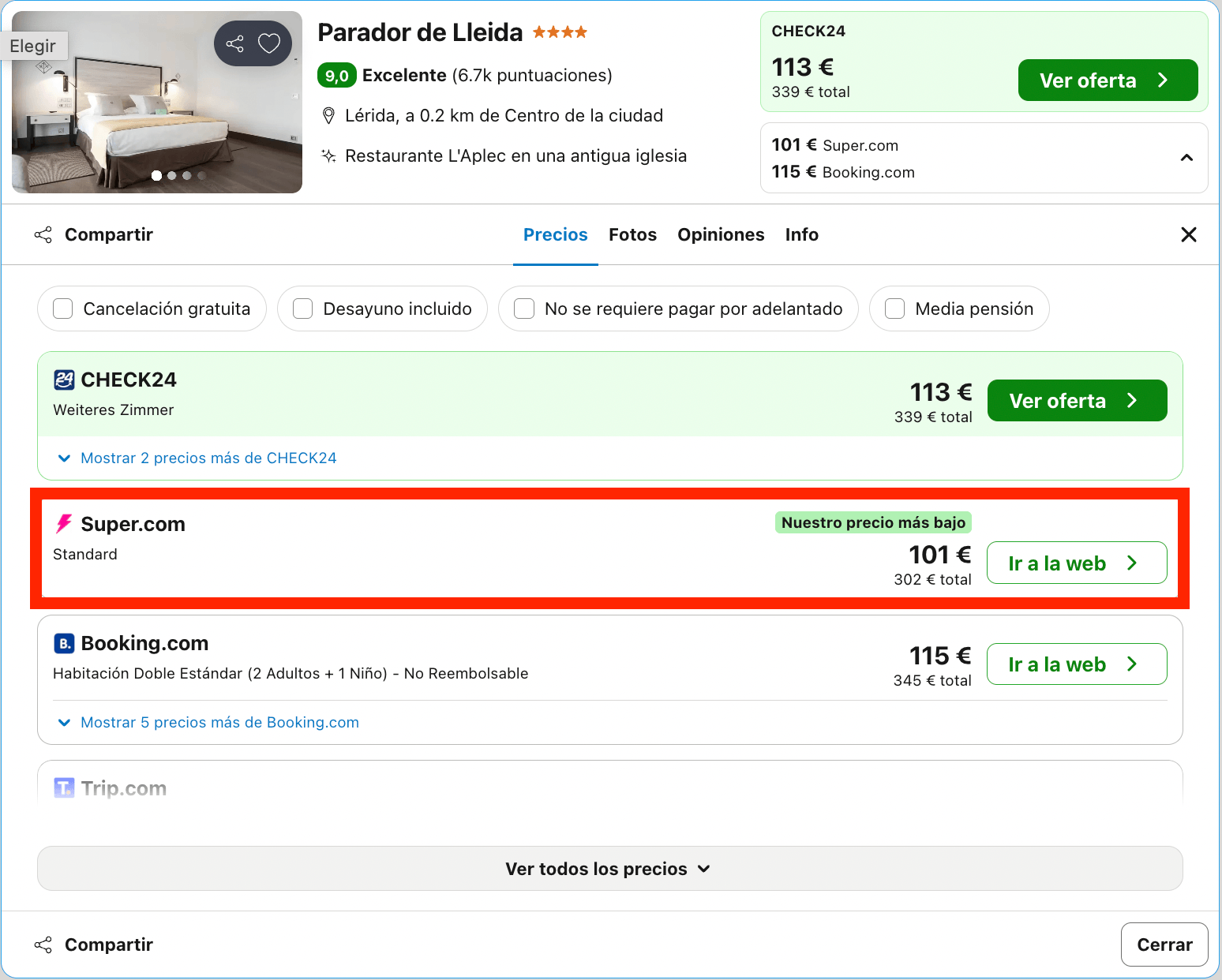
Task: Click the 101 € Super.com summary line
Action: point(835,145)
